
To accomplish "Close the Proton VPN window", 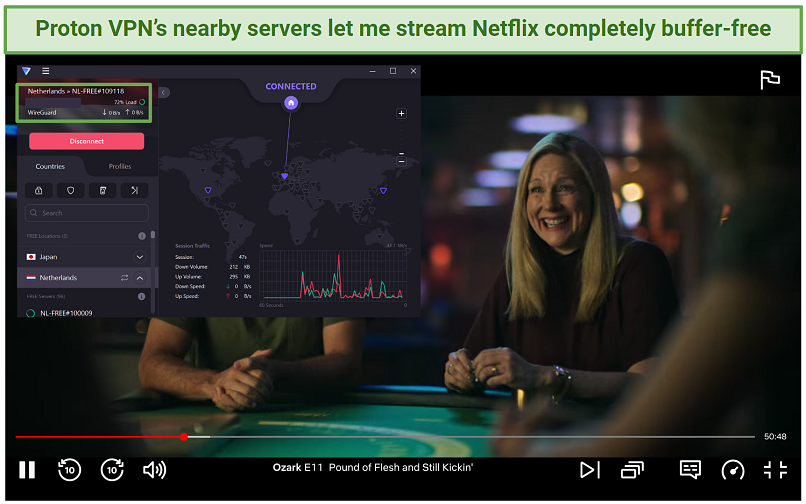I will tap(413, 71).
